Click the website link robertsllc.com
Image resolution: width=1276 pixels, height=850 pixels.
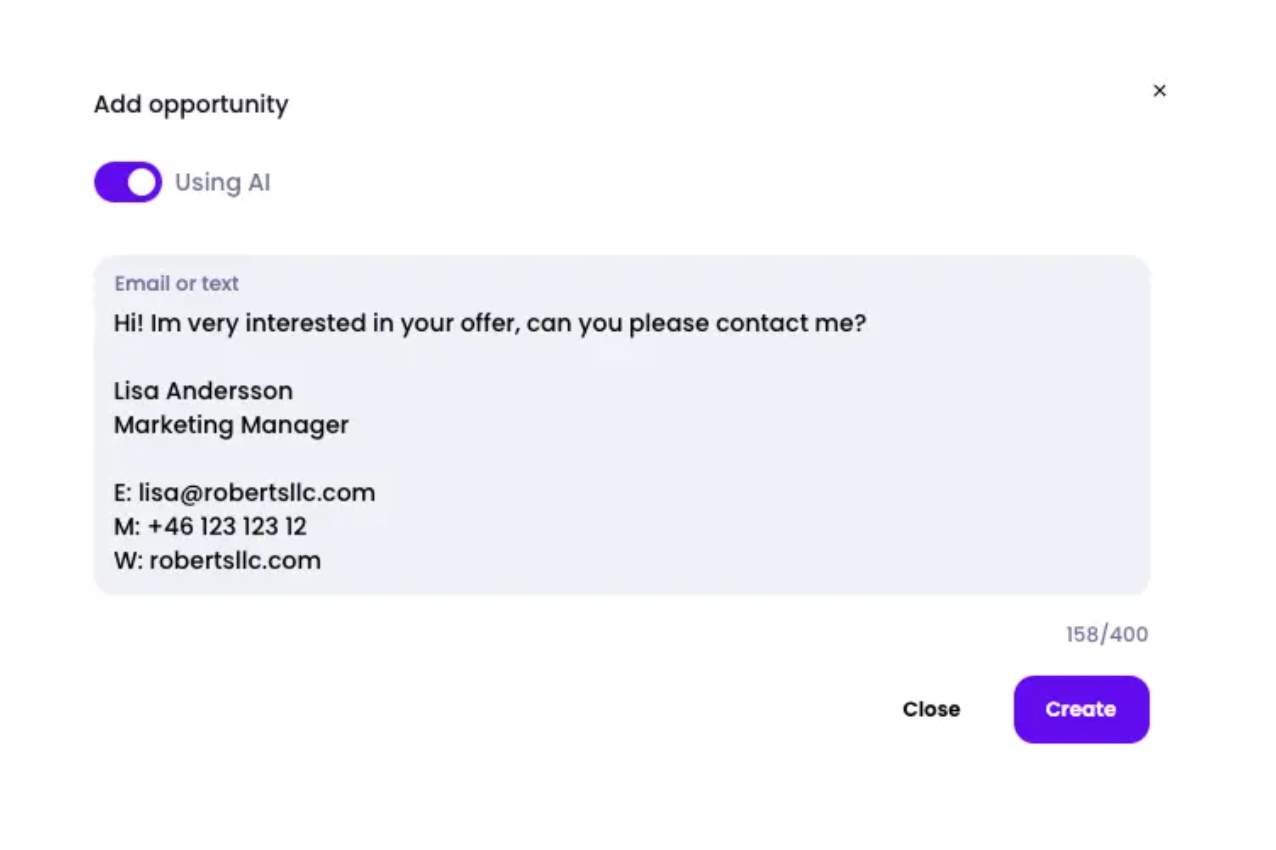click(235, 560)
